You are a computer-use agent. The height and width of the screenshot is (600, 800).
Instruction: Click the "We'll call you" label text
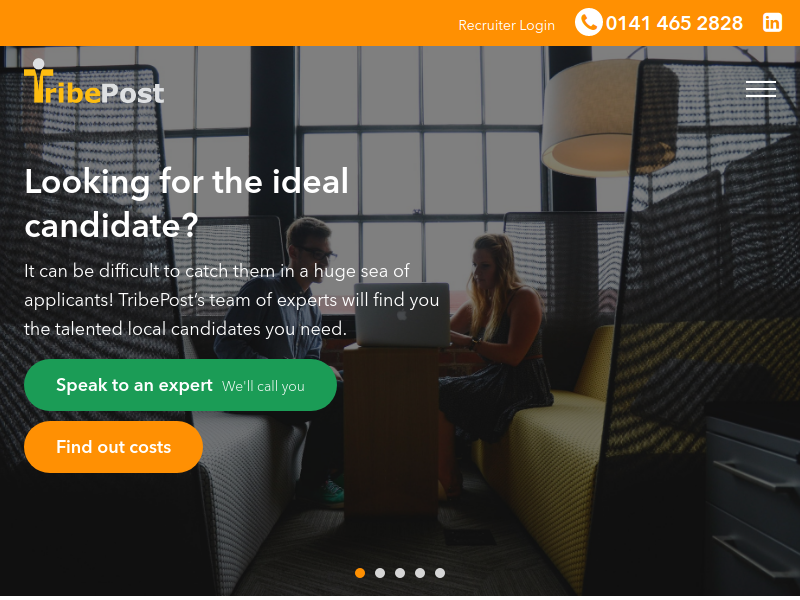point(263,386)
